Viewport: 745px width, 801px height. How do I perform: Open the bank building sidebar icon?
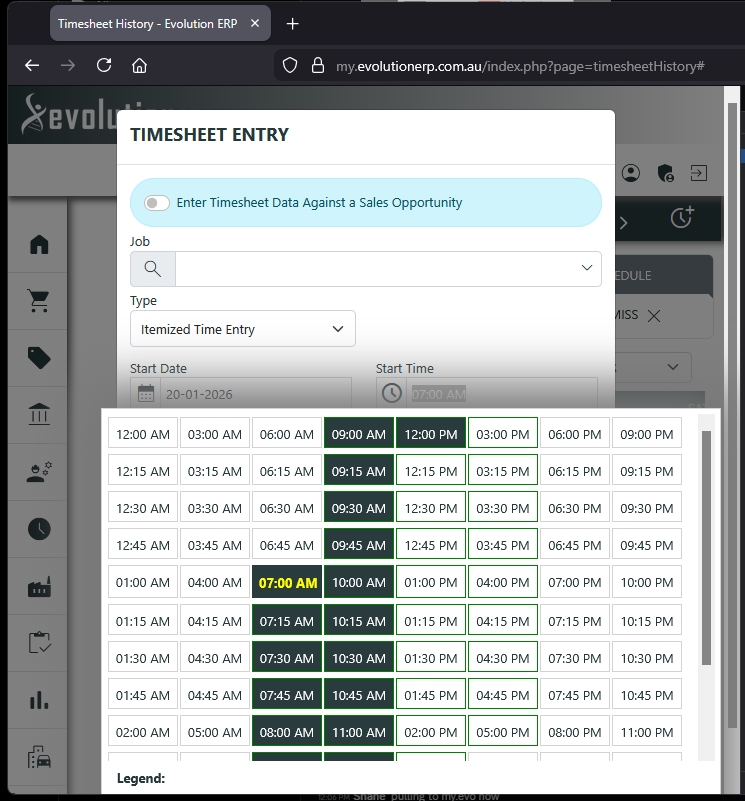[39, 415]
